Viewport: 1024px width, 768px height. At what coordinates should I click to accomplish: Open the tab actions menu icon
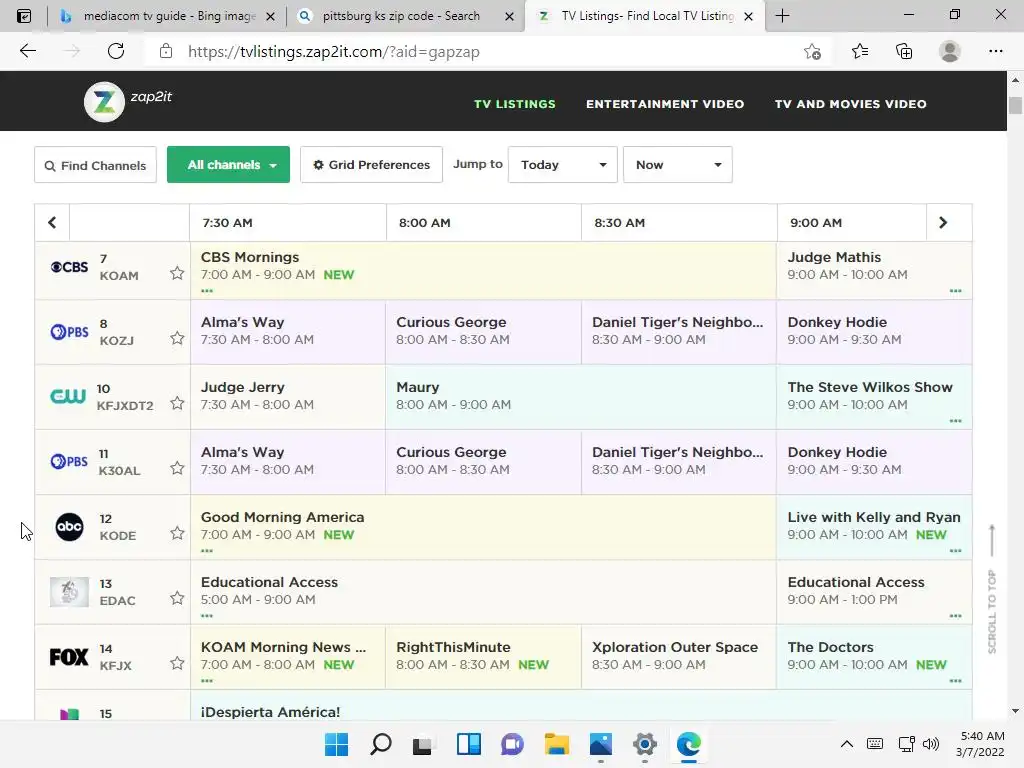pos(24,16)
